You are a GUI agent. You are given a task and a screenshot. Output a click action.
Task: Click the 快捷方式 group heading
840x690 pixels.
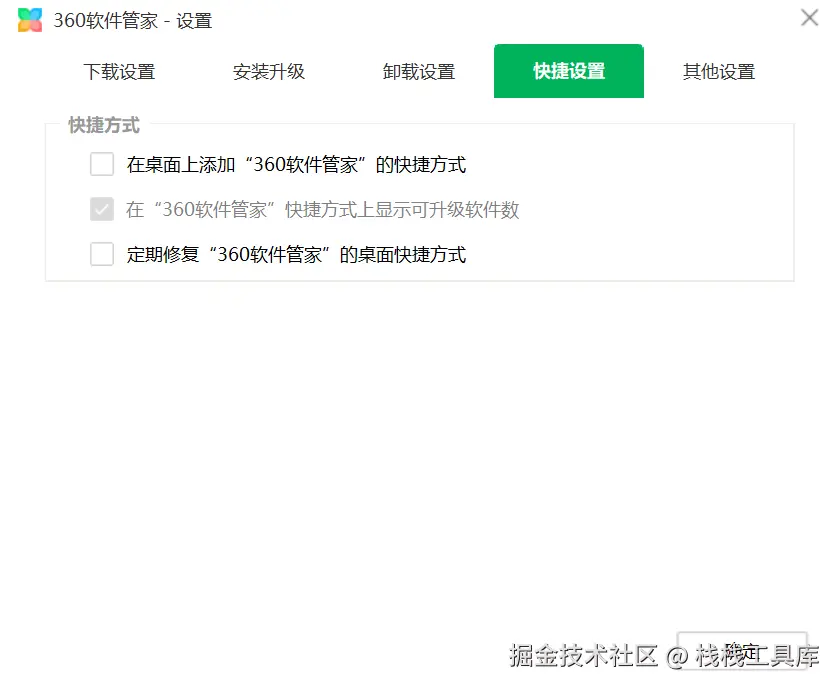[104, 125]
